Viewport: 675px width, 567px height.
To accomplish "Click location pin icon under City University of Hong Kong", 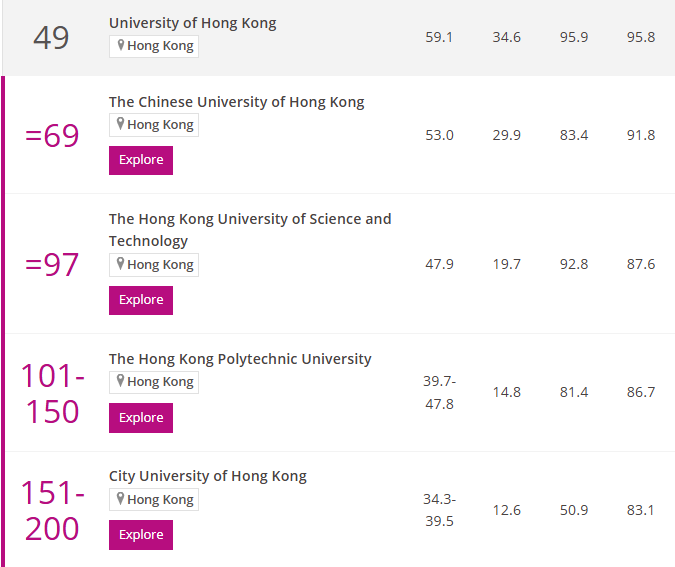I will click(121, 498).
